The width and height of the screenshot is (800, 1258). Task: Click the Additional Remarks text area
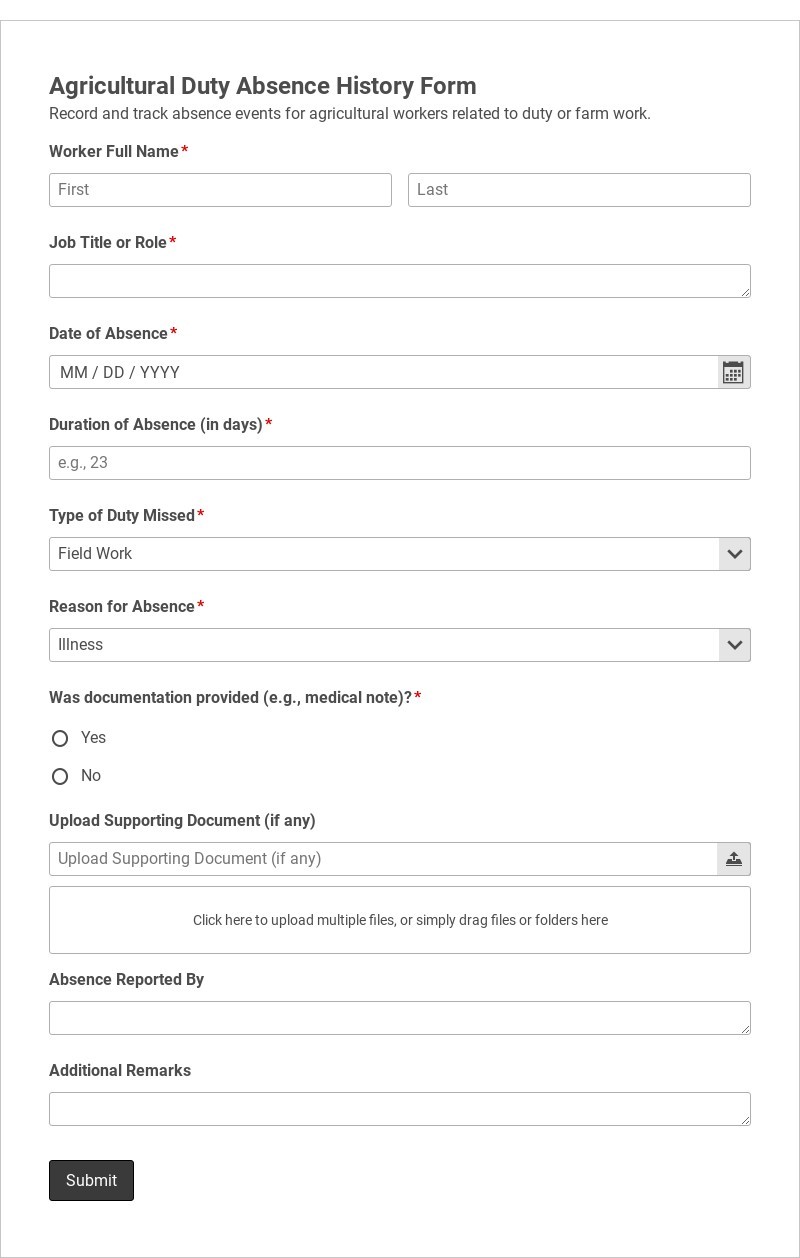click(x=400, y=1109)
